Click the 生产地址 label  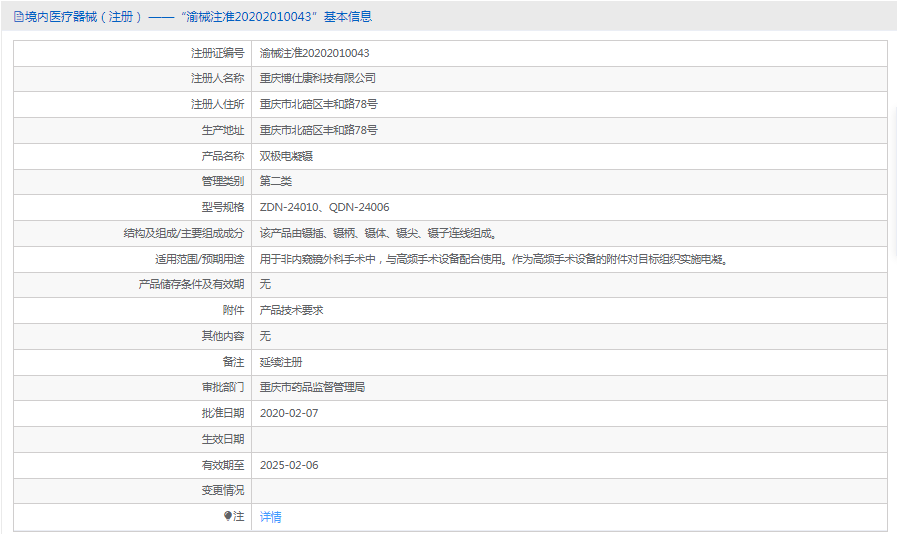point(223,130)
